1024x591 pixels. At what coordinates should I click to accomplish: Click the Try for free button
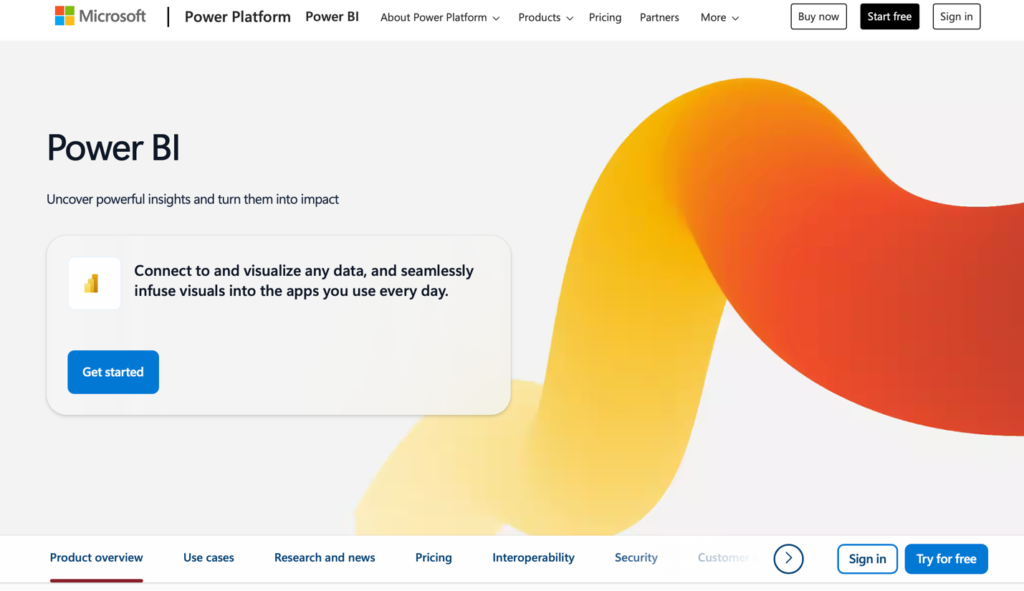(x=946, y=559)
